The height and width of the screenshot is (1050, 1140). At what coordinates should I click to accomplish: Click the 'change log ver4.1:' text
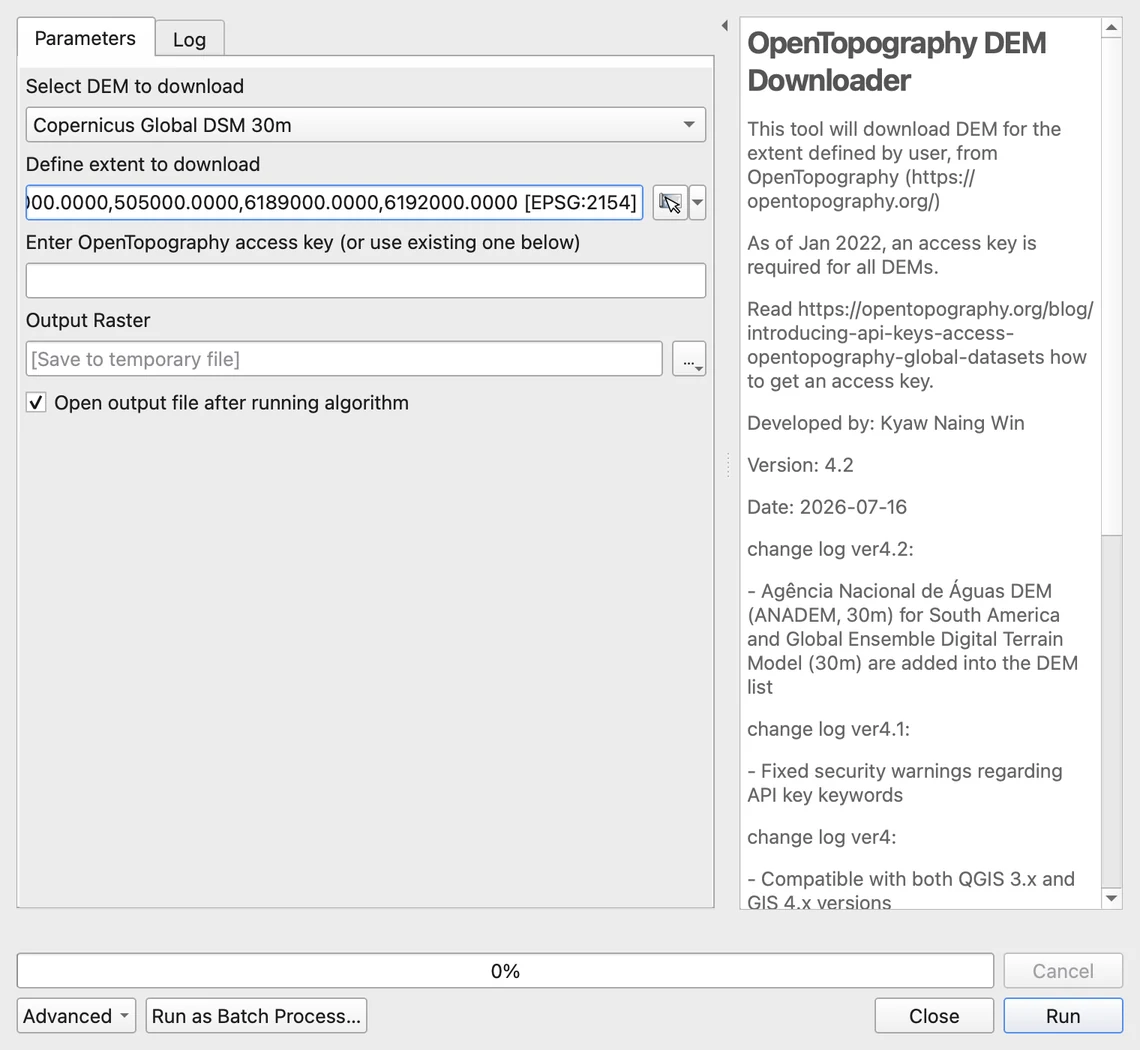click(828, 729)
